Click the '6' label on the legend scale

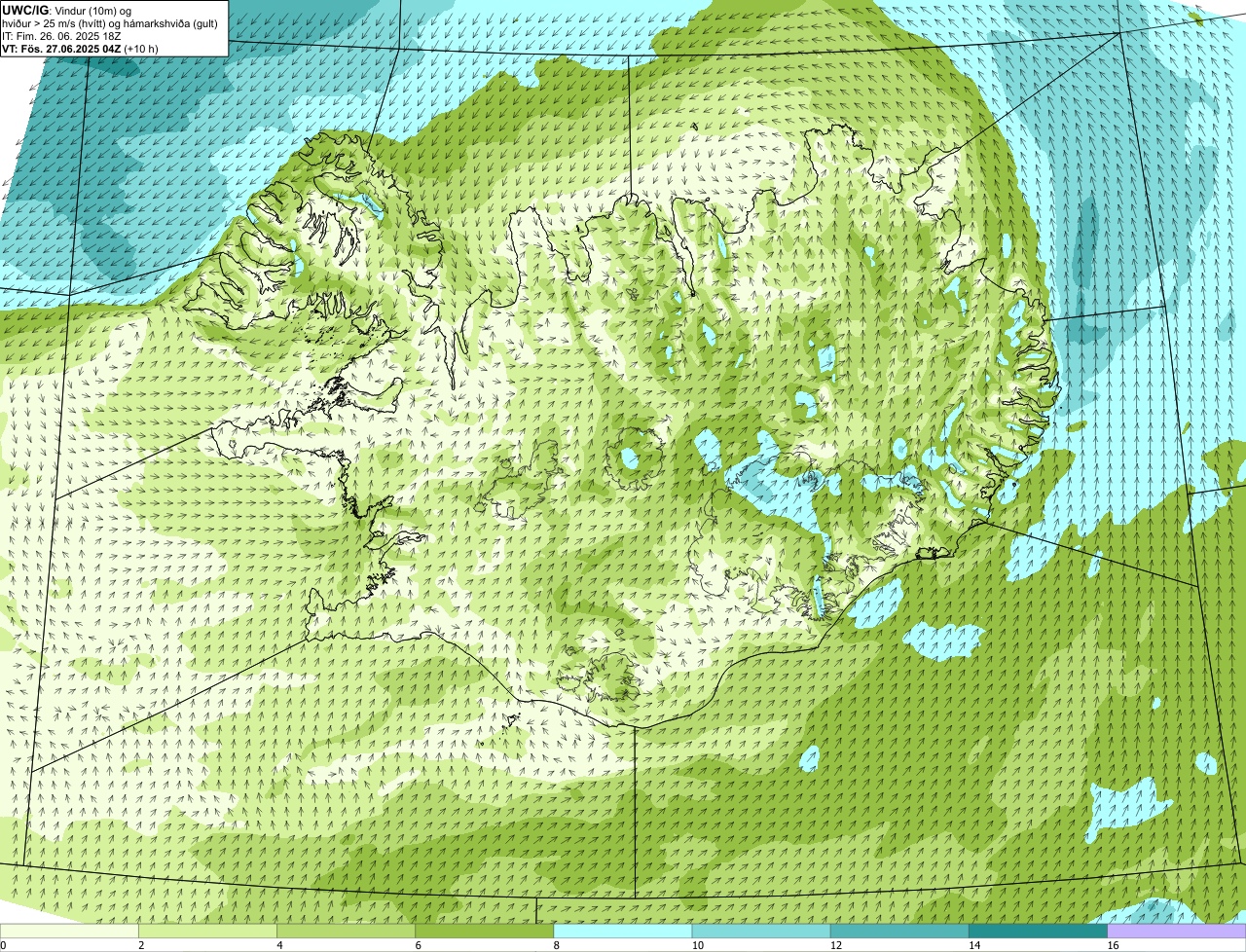tap(419, 945)
